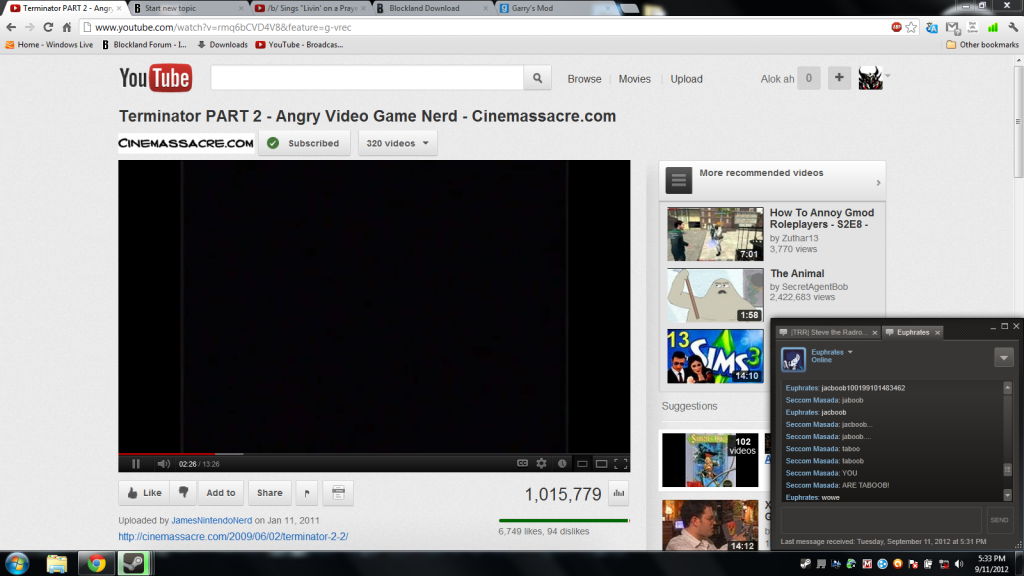Open the 102 videos playlist thumbnail

tap(711, 460)
